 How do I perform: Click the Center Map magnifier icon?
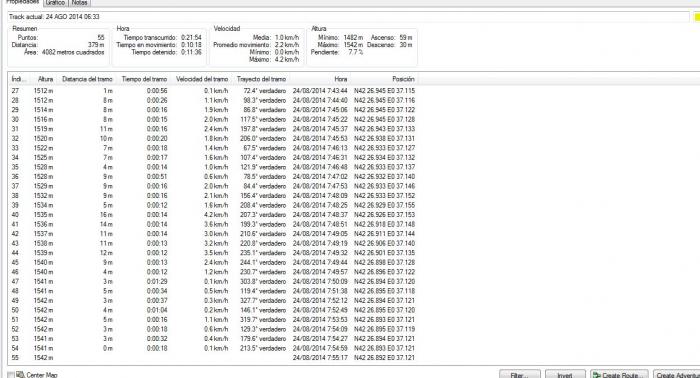(x=20, y=375)
